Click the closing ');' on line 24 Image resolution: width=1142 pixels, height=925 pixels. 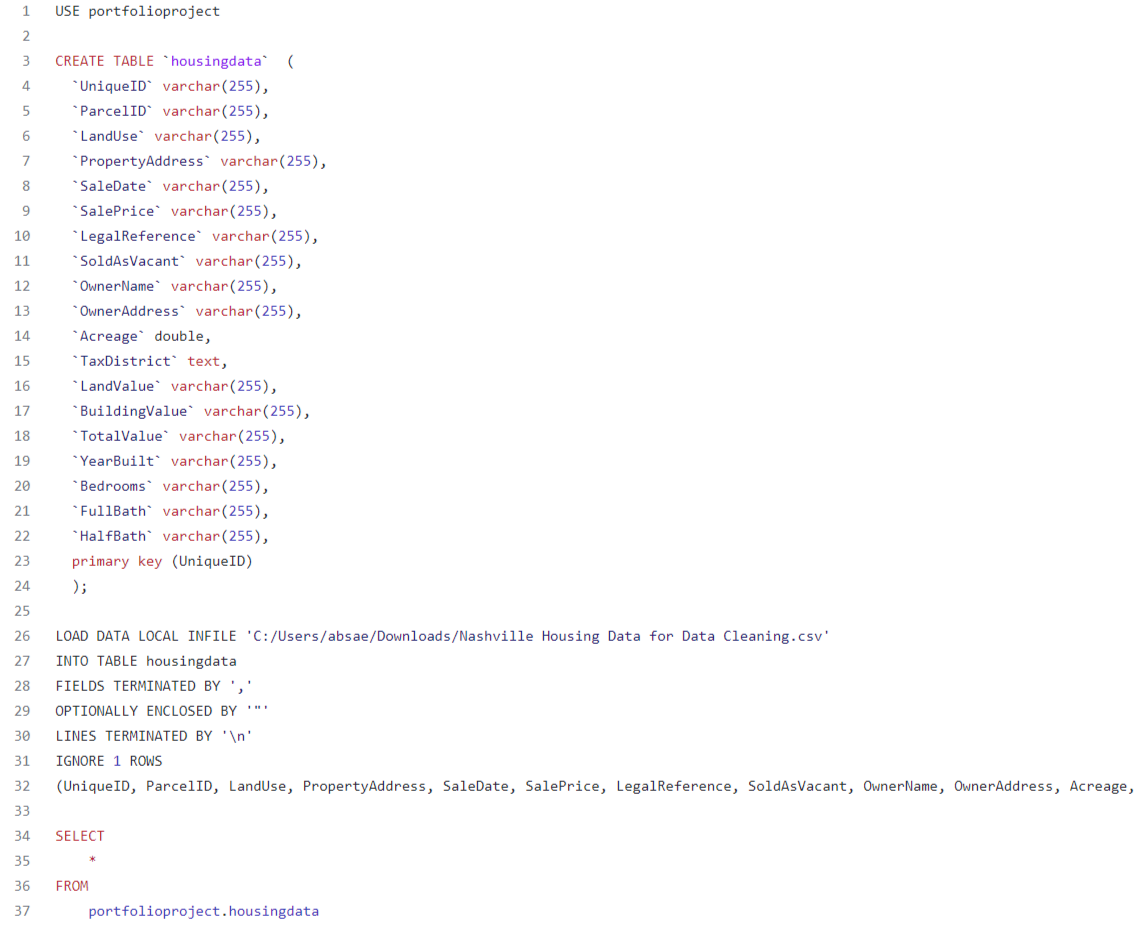click(80, 586)
